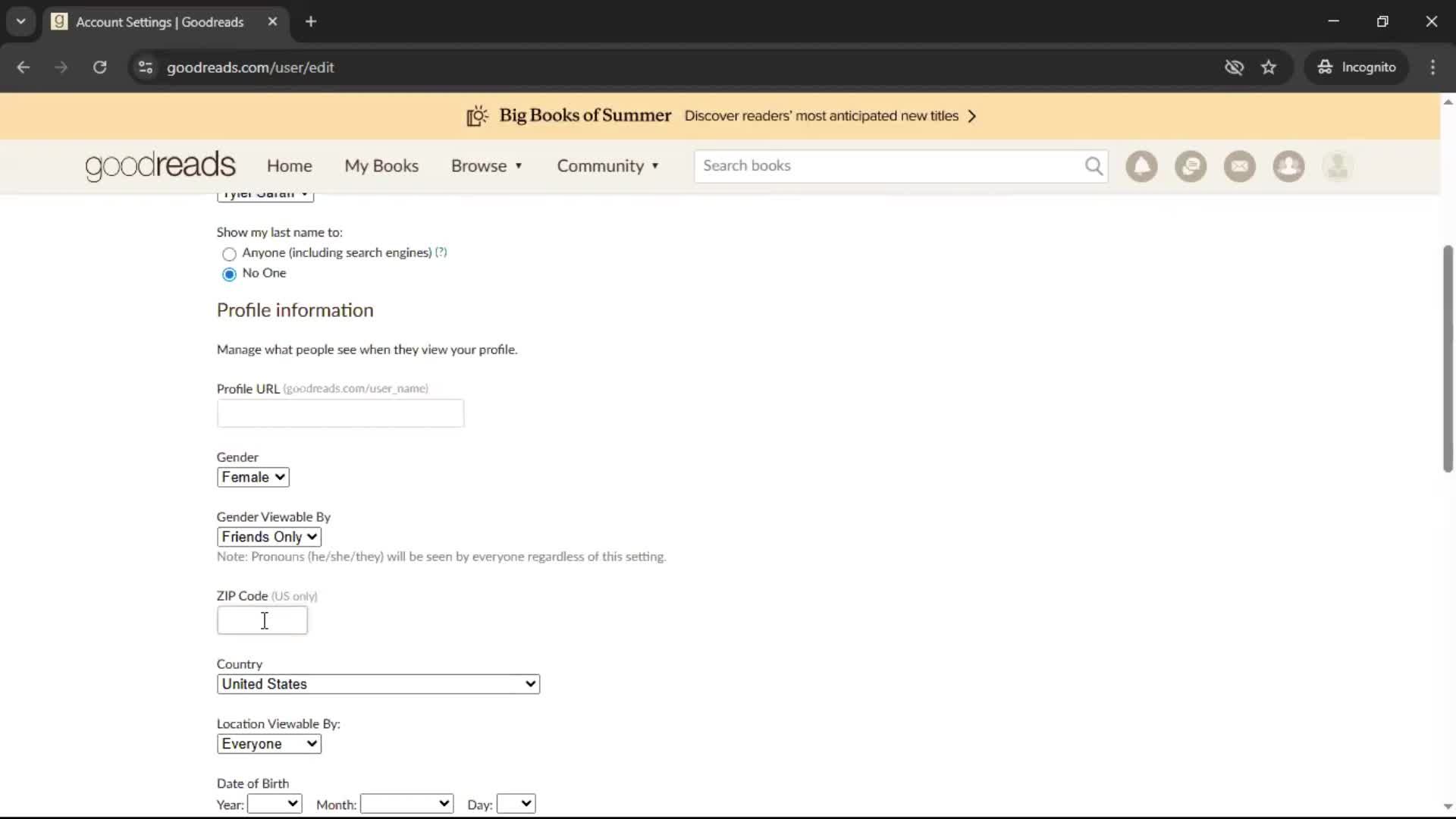
Task: Click the address bar URL
Action: click(x=250, y=67)
